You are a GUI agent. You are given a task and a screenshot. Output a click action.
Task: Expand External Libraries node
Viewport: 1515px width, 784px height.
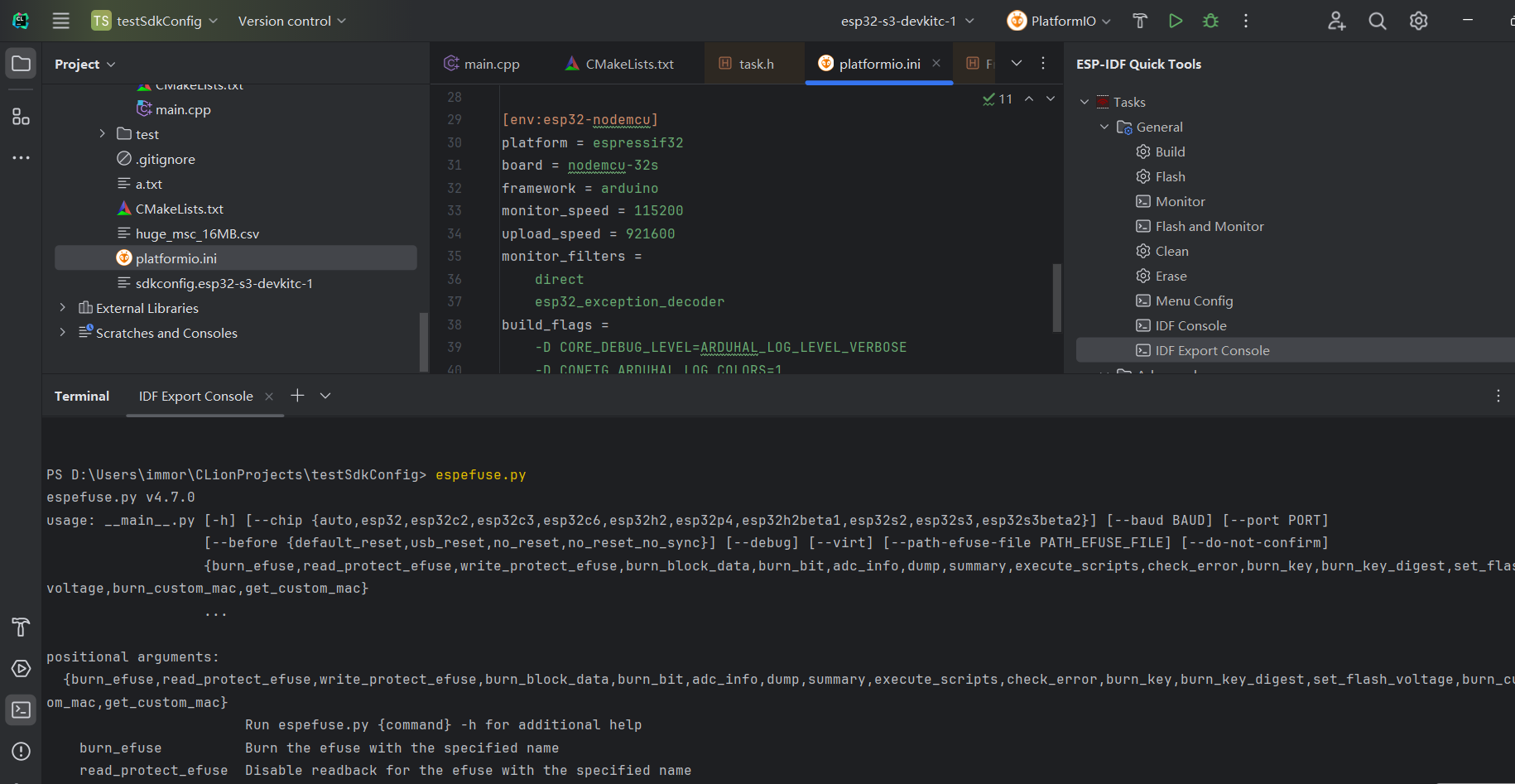[62, 307]
